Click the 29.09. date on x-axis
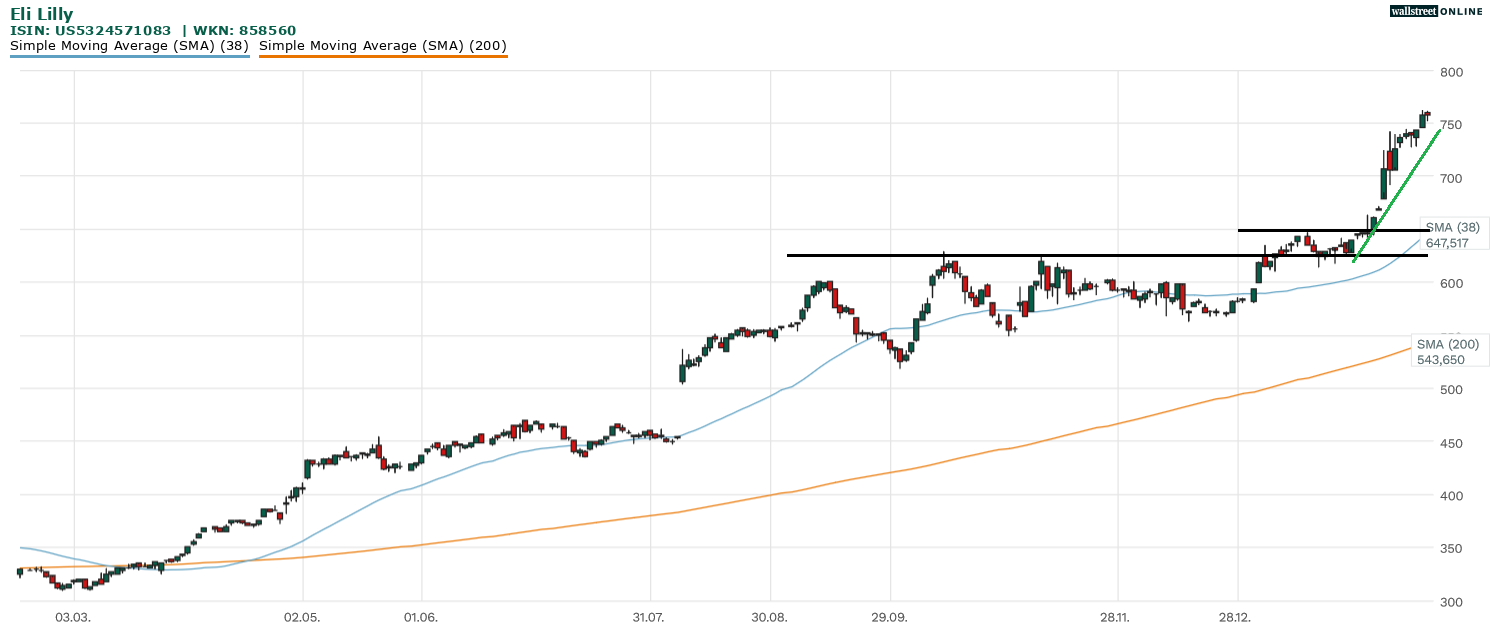 [889, 617]
